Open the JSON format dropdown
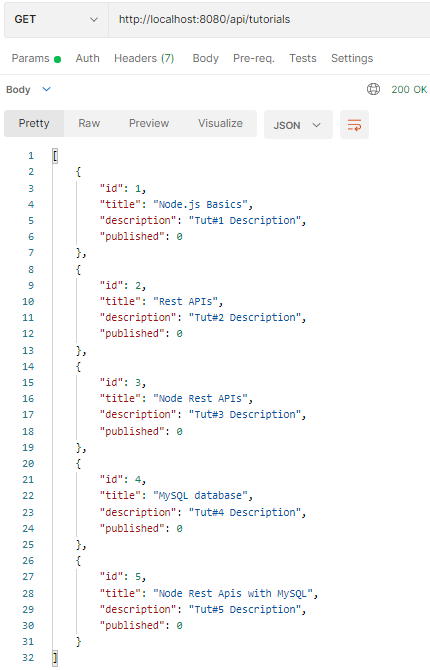The height and width of the screenshot is (670, 430). coord(298,125)
